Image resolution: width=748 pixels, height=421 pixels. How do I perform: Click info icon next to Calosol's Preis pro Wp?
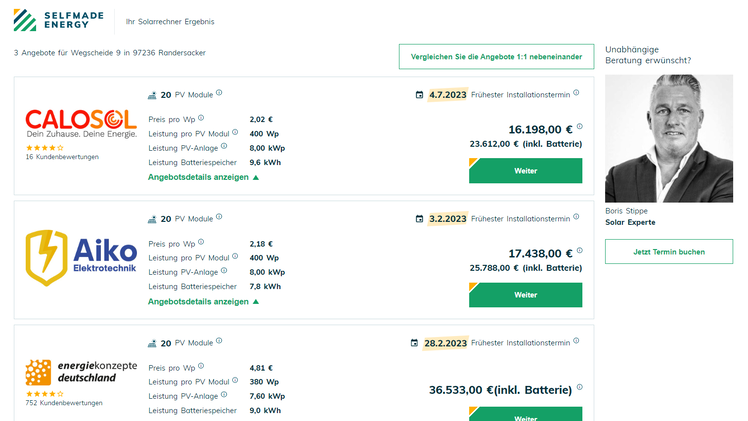[201, 118]
